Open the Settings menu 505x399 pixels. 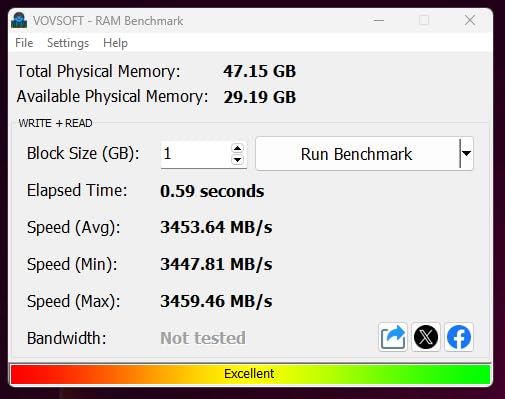tap(68, 43)
